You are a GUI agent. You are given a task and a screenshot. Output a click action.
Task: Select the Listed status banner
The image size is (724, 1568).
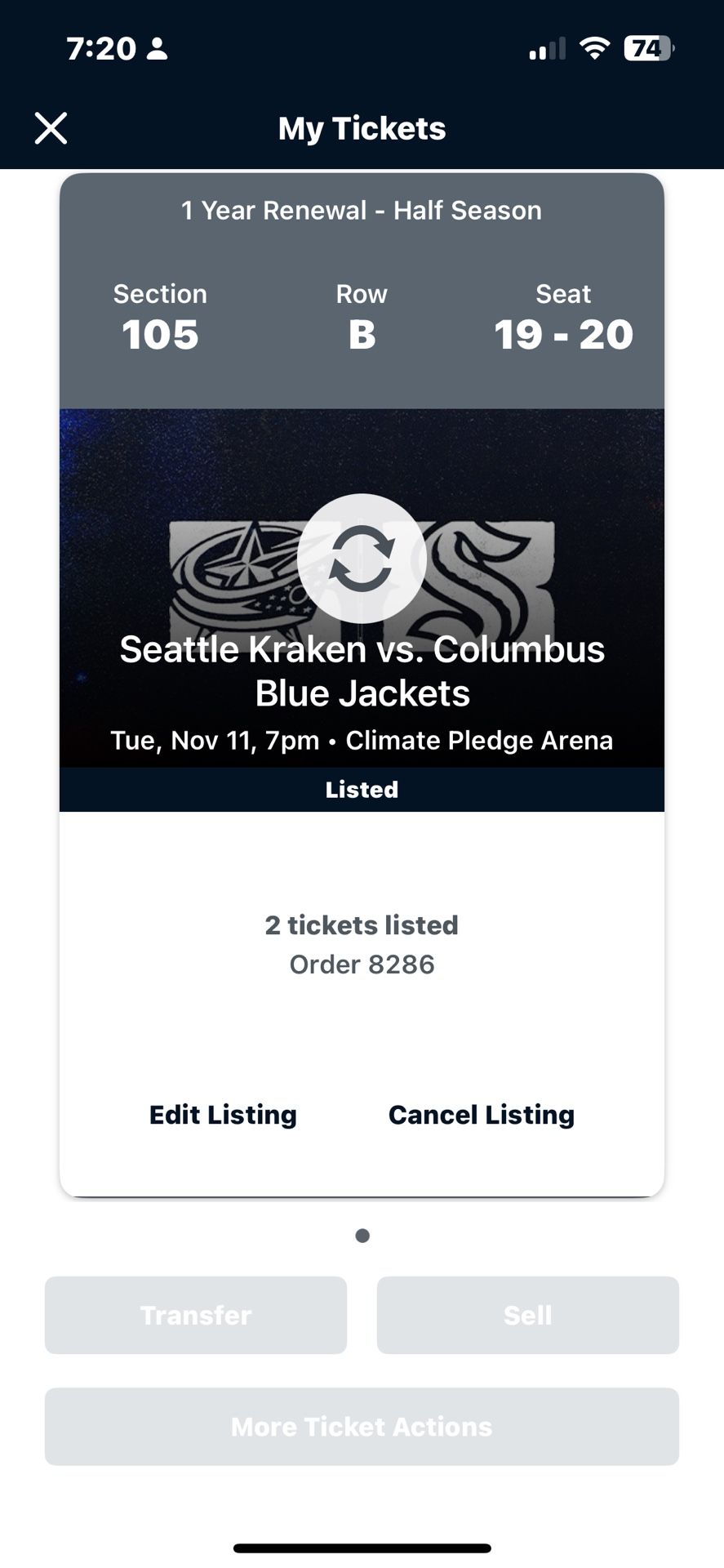pyautogui.click(x=362, y=789)
